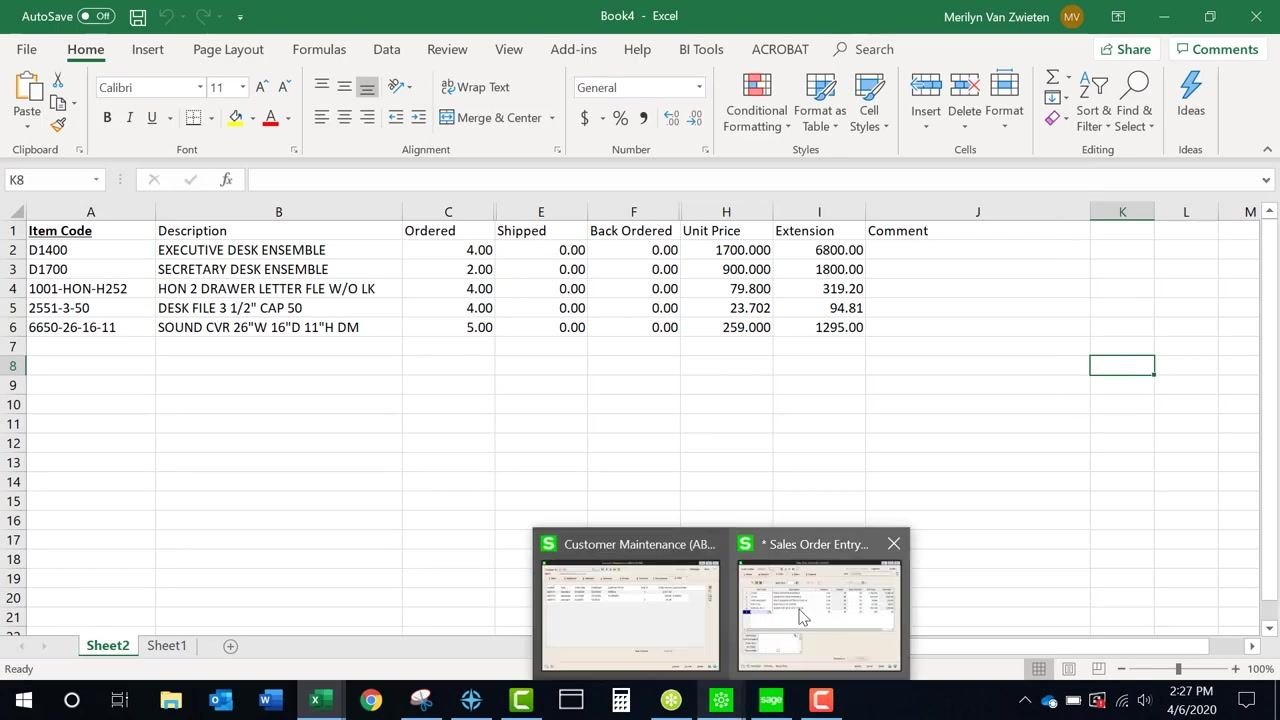Save the workbook using the floppy disk icon
This screenshot has height=720, width=1280.
pyautogui.click(x=138, y=17)
